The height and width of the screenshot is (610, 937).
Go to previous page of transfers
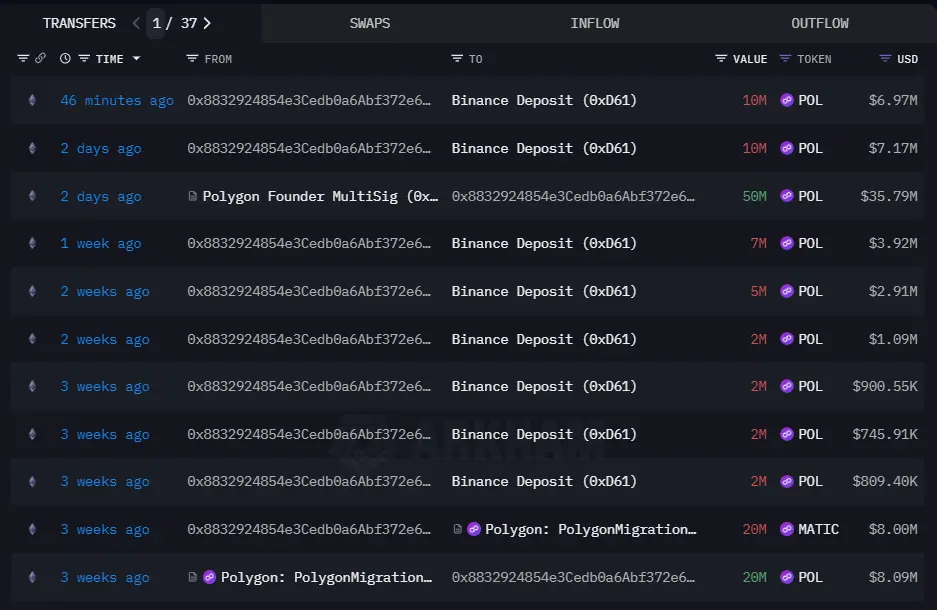[136, 23]
